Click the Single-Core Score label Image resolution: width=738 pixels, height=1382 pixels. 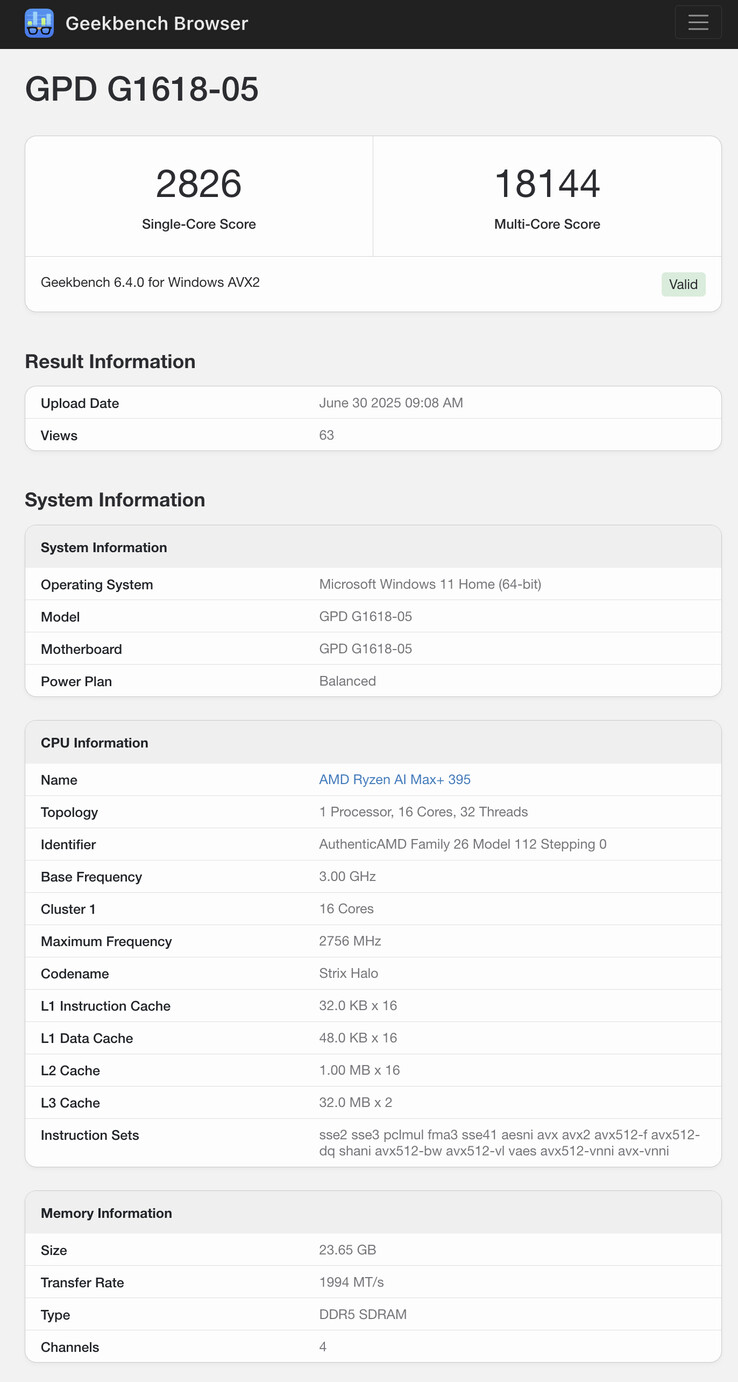(199, 224)
